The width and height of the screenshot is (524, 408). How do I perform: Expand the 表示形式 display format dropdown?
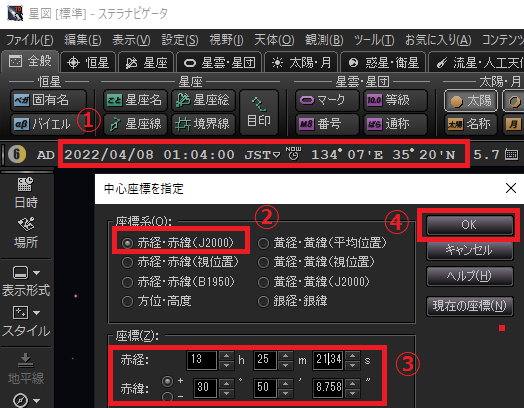point(36,273)
